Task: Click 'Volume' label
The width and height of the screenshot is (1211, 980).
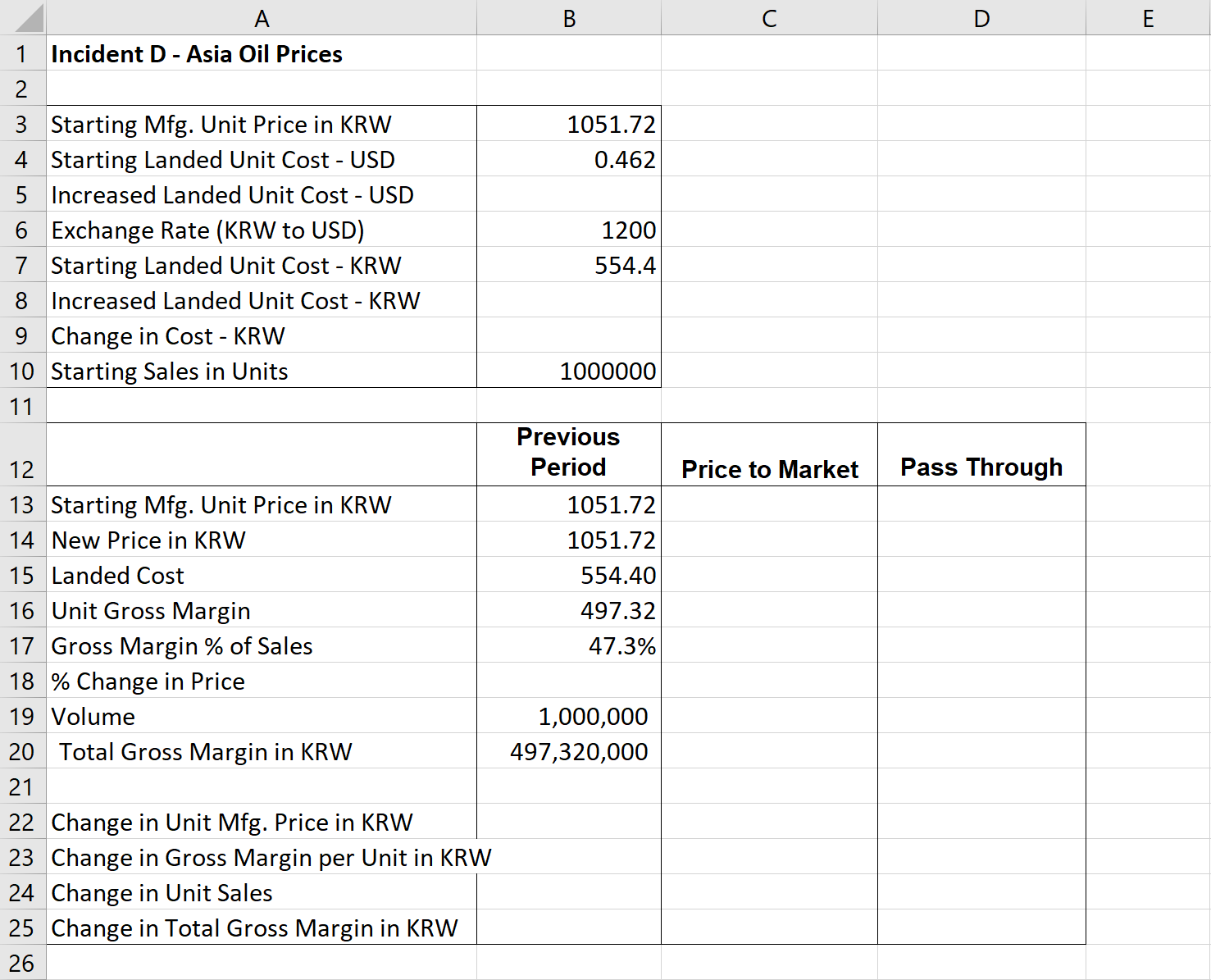Action: [x=93, y=717]
